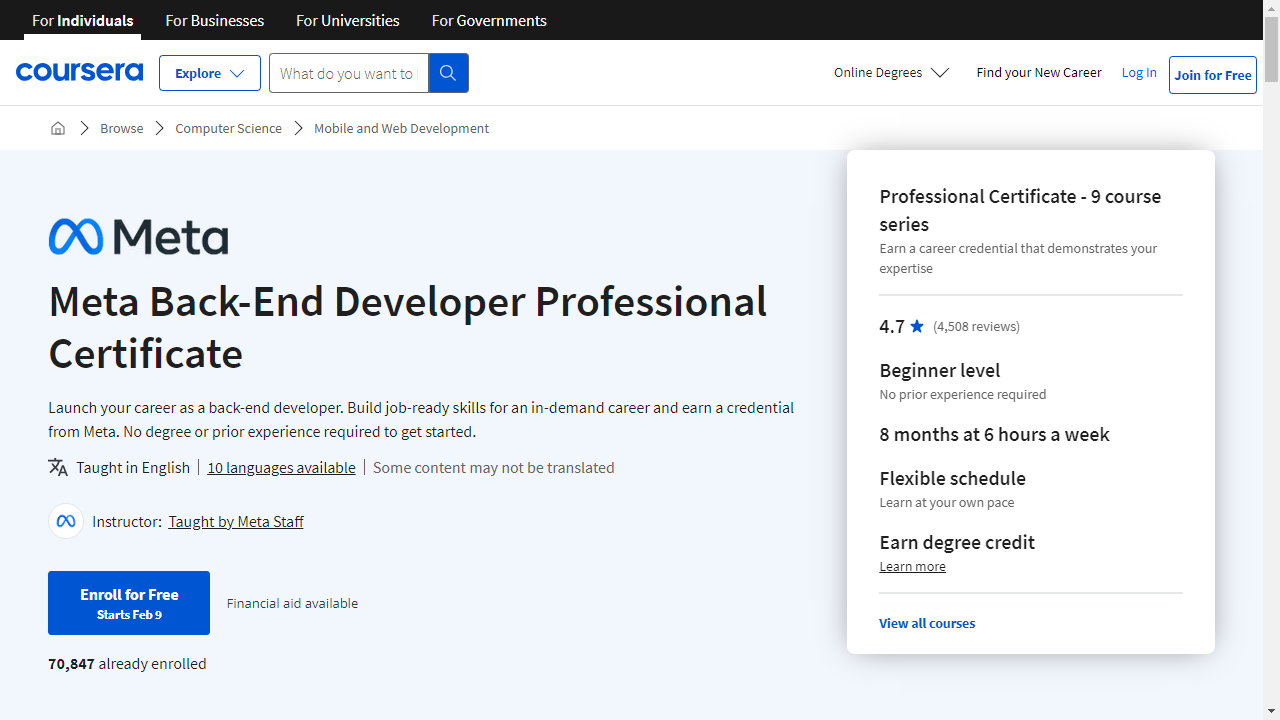Click Enroll for Free button

click(x=129, y=603)
